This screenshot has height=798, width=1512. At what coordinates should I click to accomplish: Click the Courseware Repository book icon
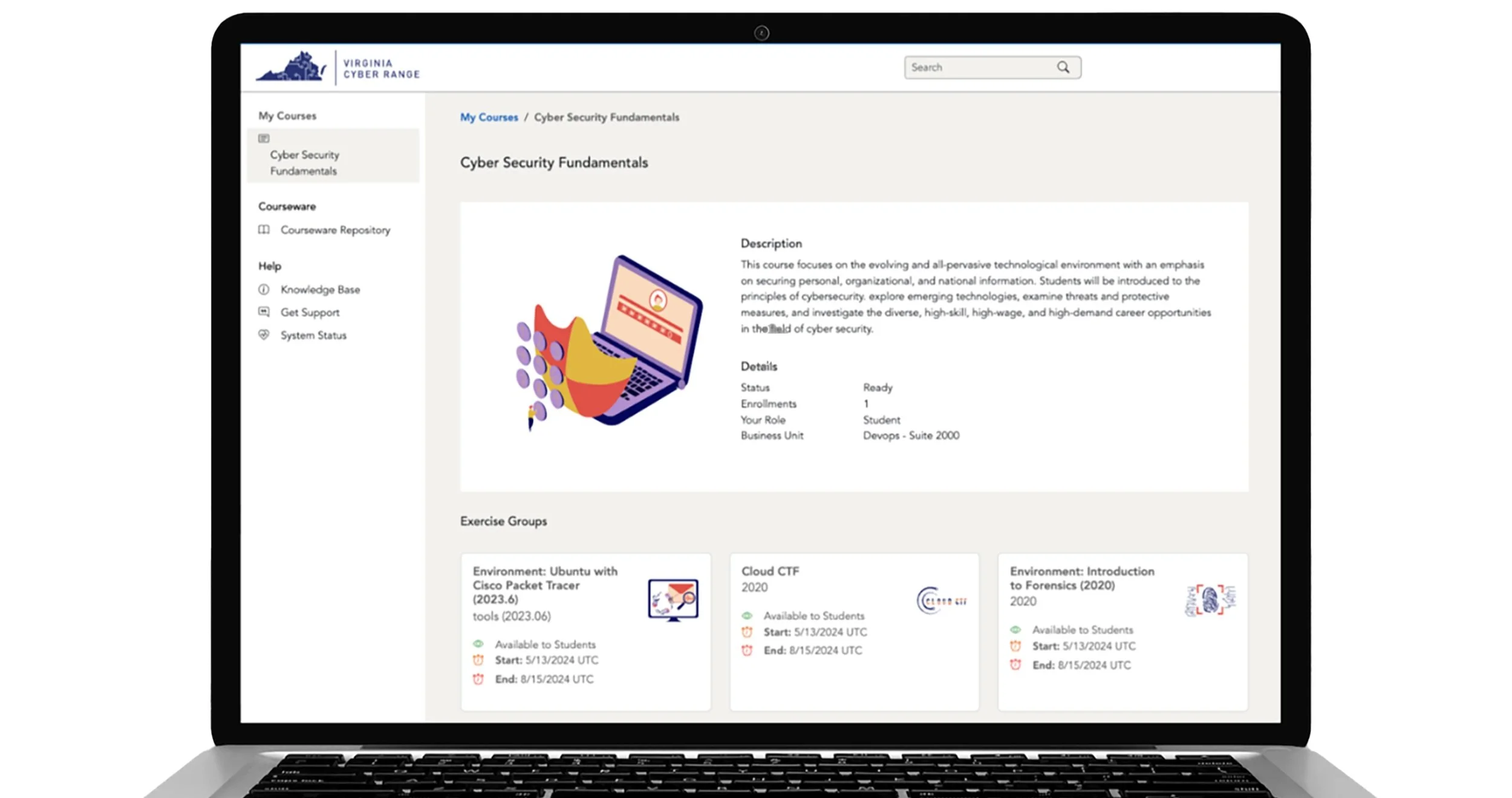(x=264, y=230)
